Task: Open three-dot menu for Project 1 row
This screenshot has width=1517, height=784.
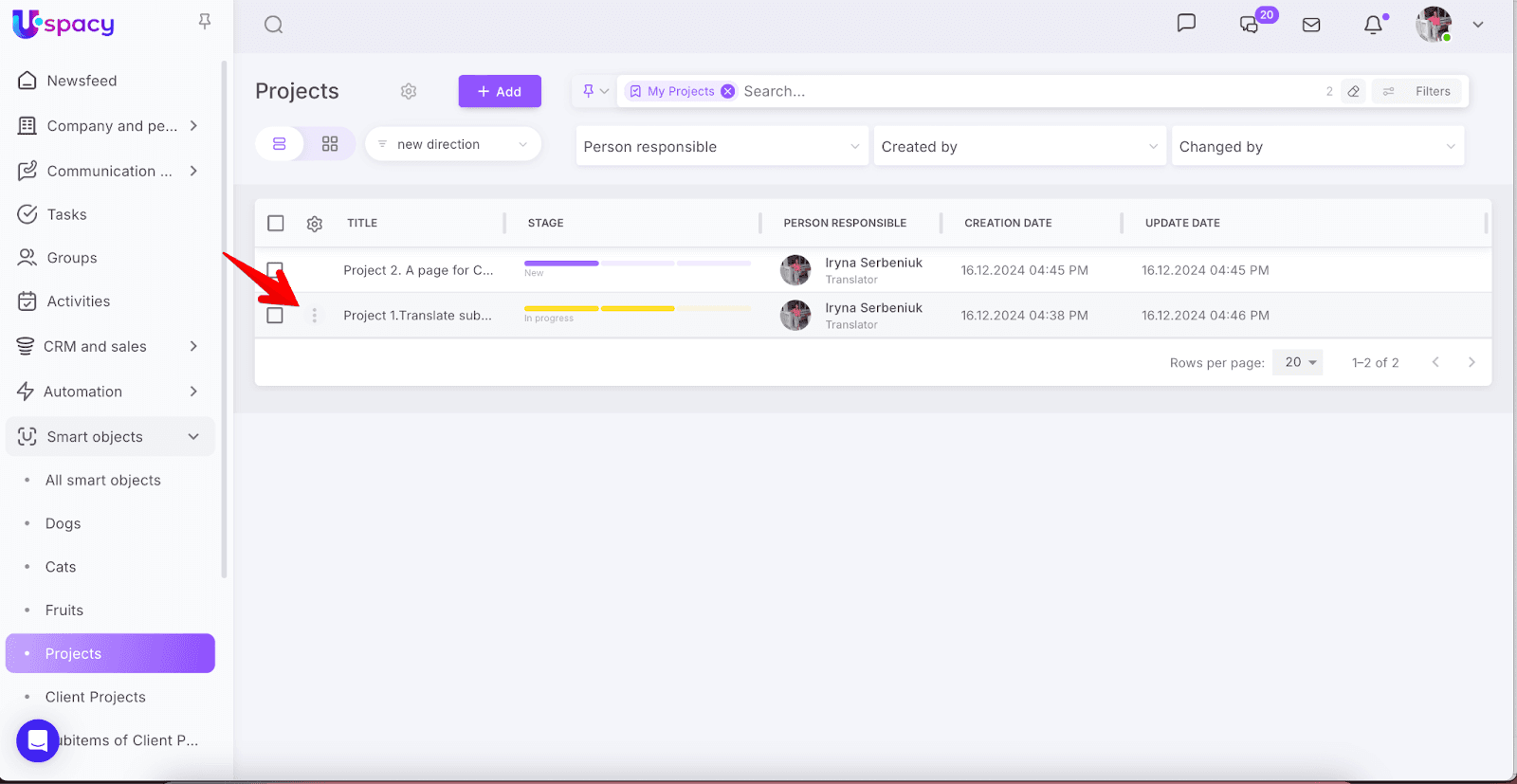Action: coord(315,316)
